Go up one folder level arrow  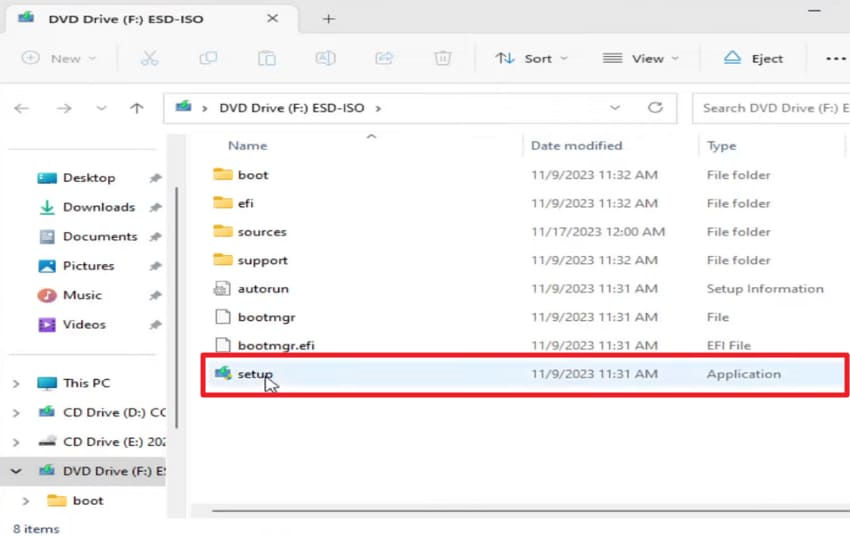tap(137, 108)
